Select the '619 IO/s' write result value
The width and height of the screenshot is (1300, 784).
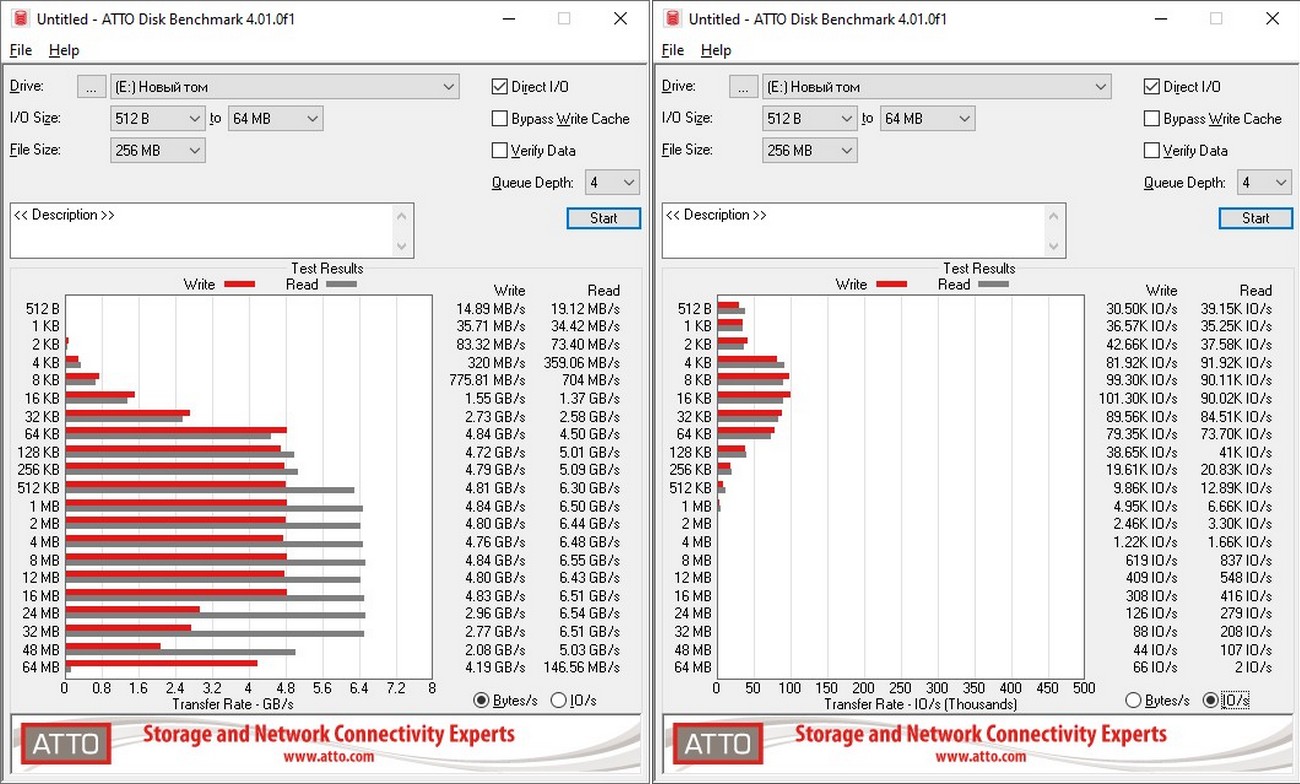point(1151,560)
